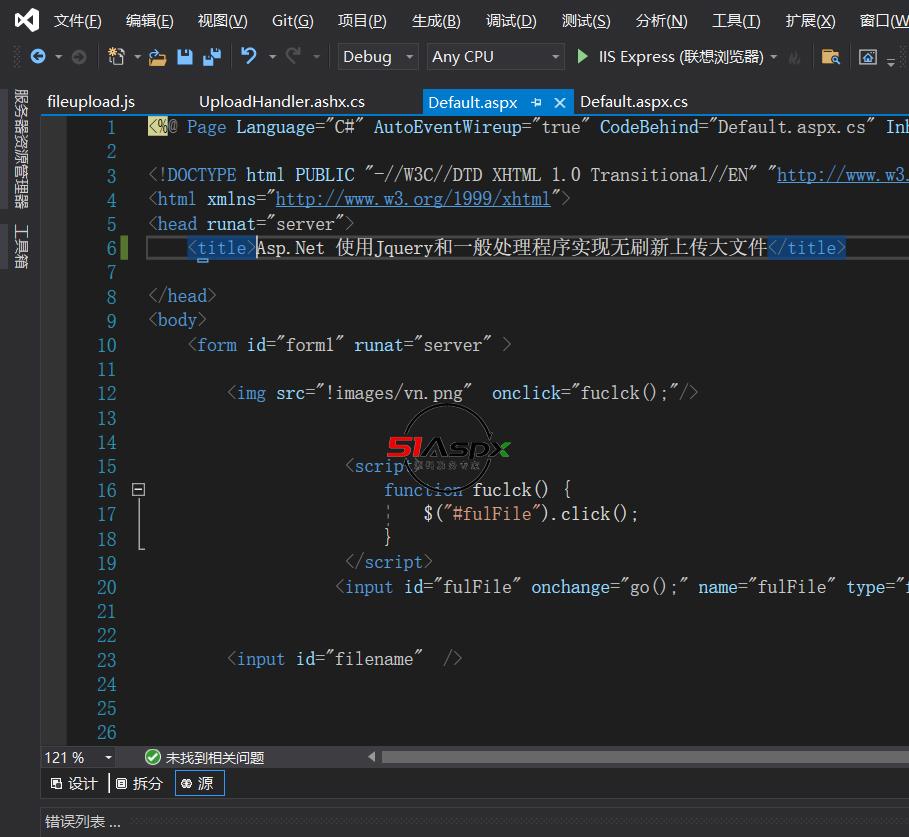Pin the Default.aspx tab
This screenshot has height=837, width=909.
point(536,103)
